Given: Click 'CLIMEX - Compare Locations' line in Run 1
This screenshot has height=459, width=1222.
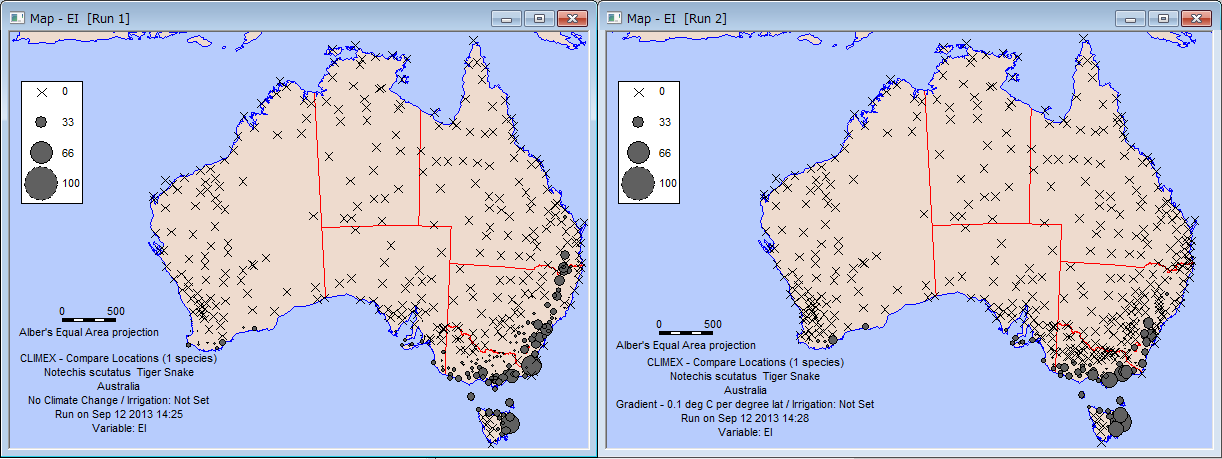Looking at the screenshot, I should pos(118,358).
